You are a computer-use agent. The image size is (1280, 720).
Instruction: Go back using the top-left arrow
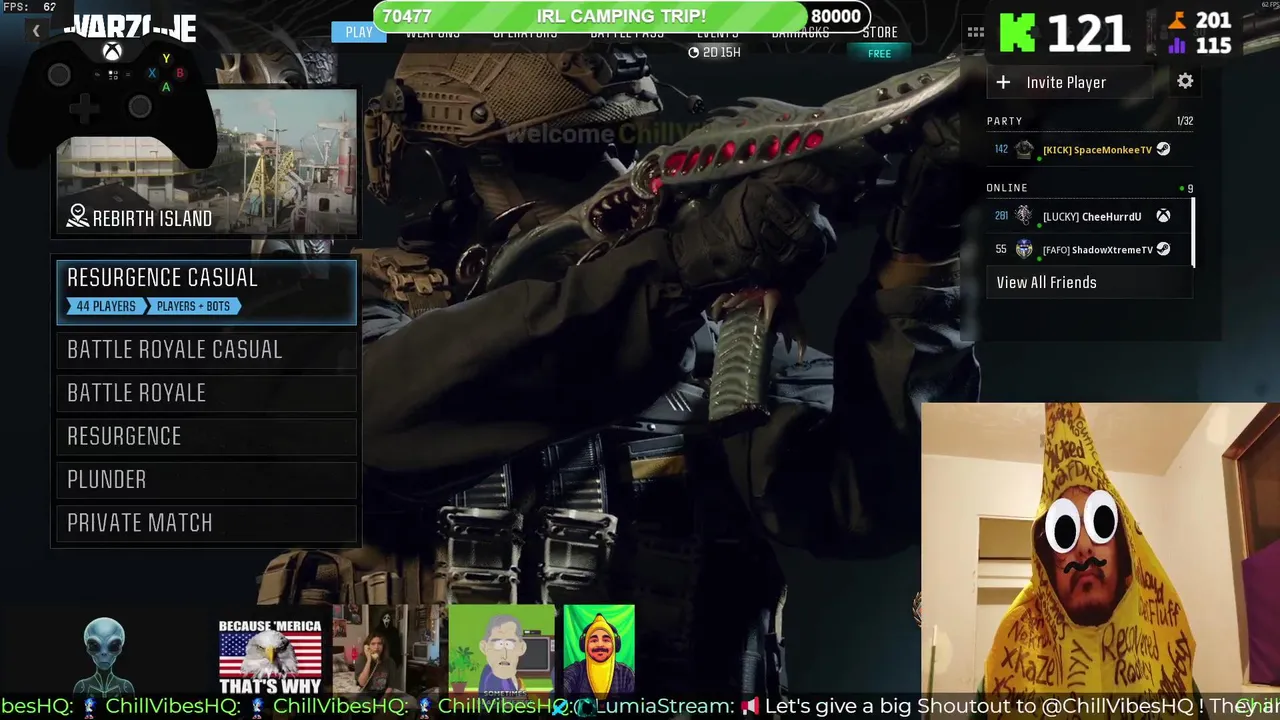pyautogui.click(x=36, y=31)
